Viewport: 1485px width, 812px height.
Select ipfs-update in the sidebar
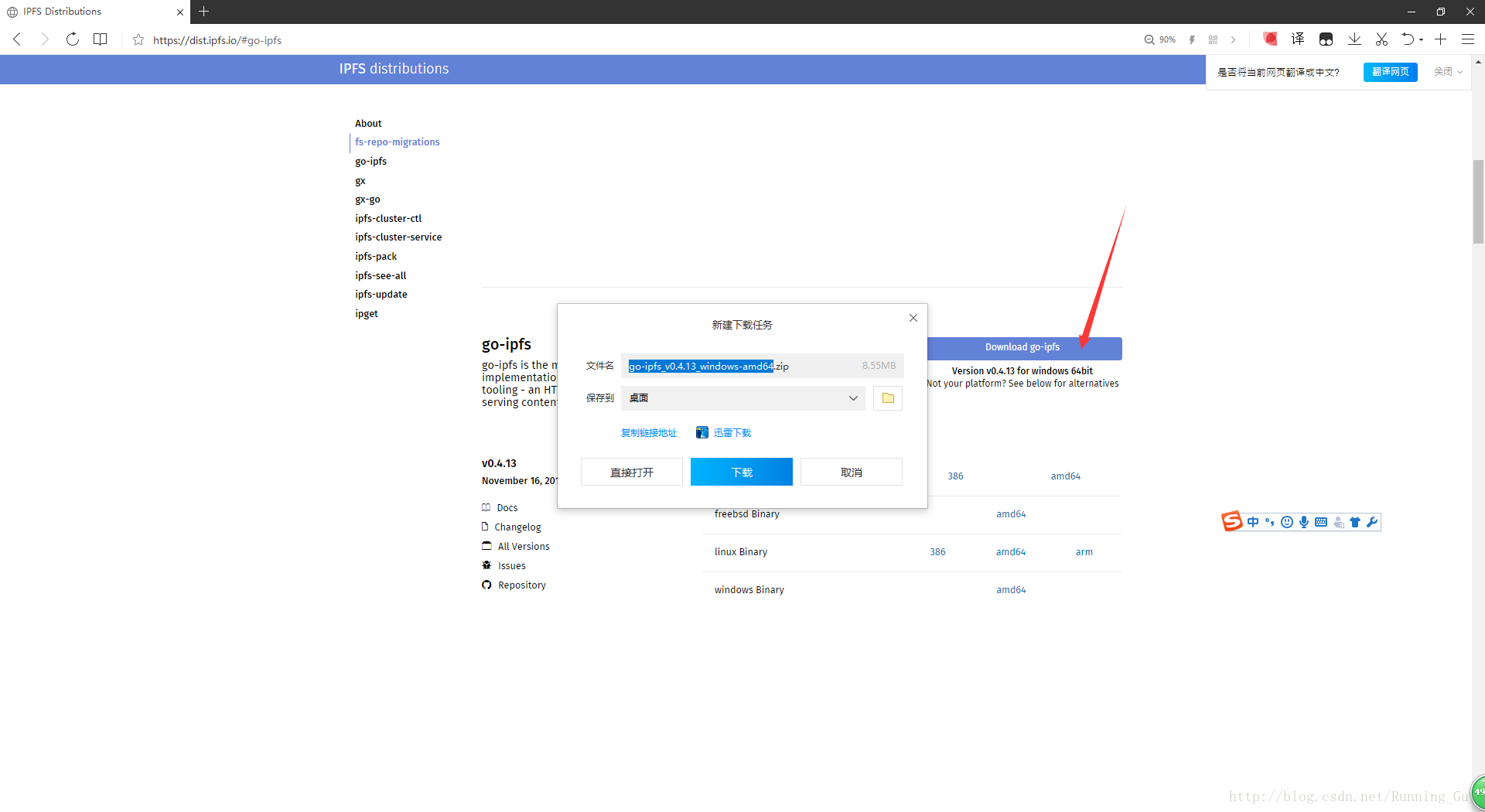[x=381, y=295]
